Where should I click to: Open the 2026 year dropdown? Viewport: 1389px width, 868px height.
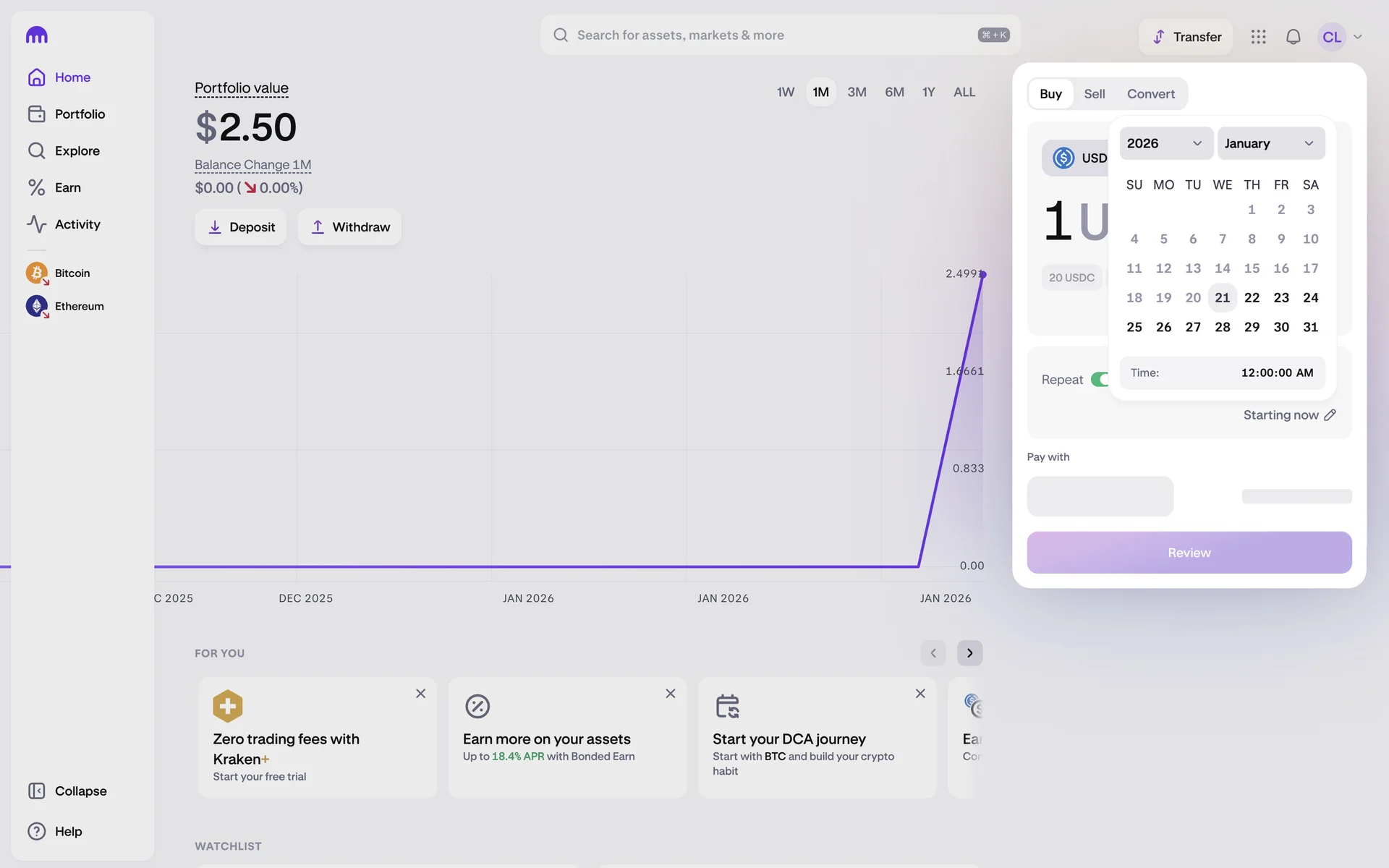(x=1165, y=143)
